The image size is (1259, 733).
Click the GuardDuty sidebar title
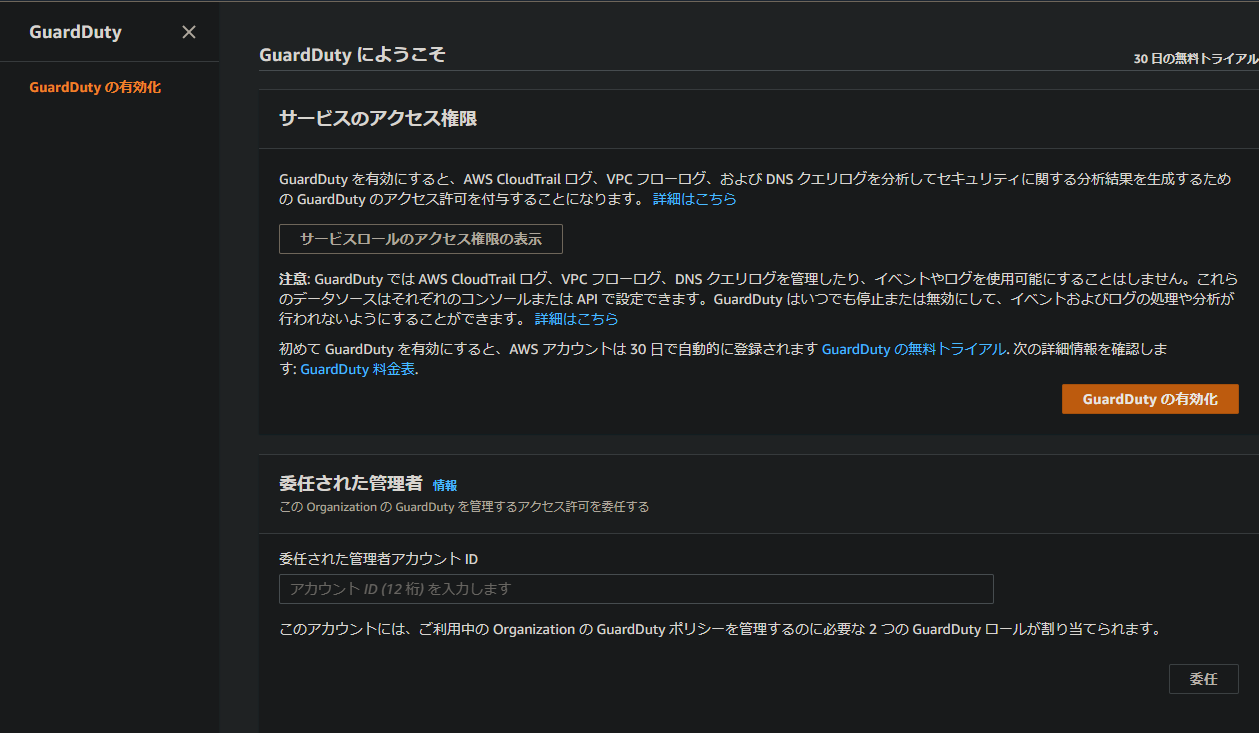75,32
